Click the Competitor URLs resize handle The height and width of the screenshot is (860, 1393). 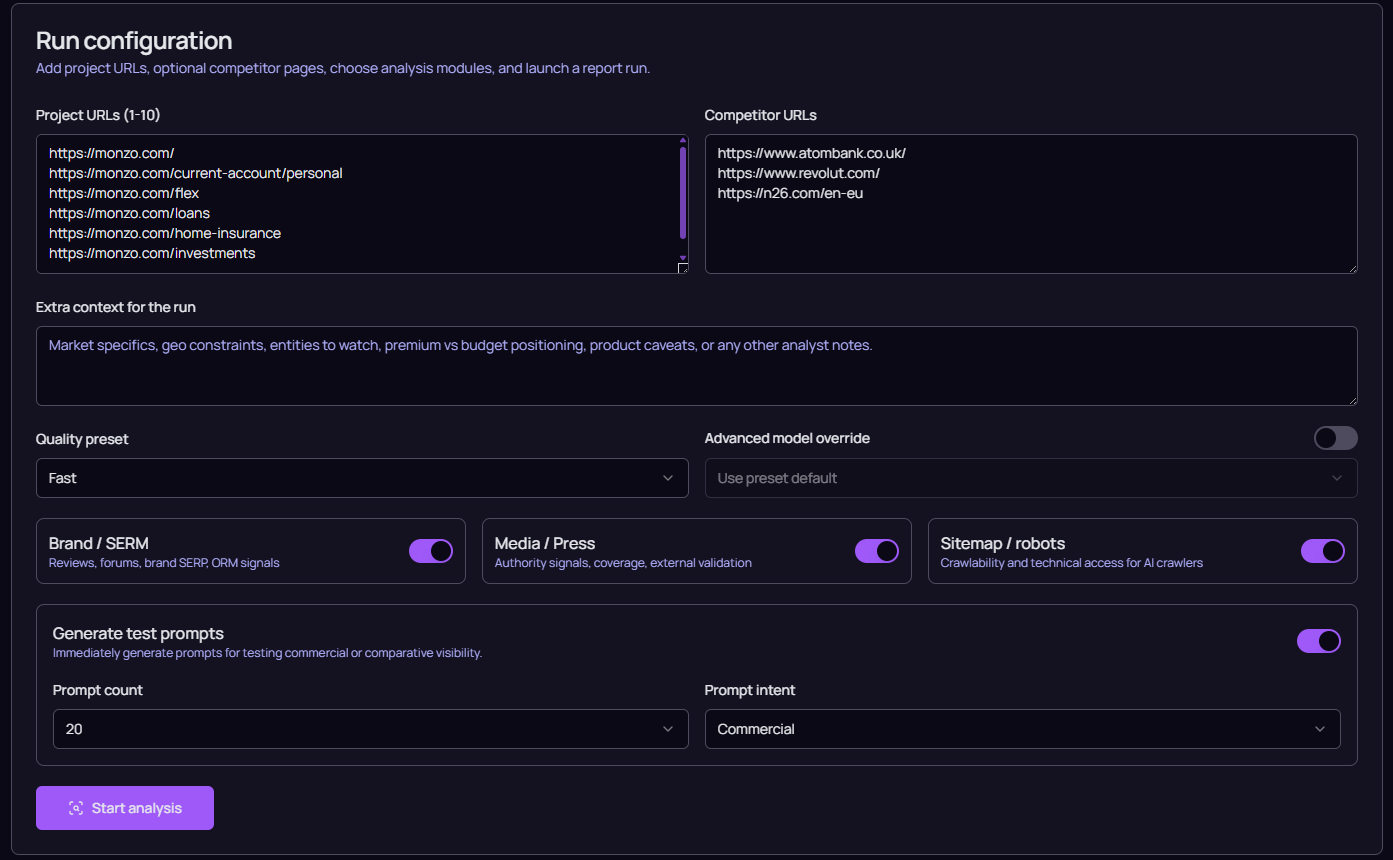pos(1352,268)
